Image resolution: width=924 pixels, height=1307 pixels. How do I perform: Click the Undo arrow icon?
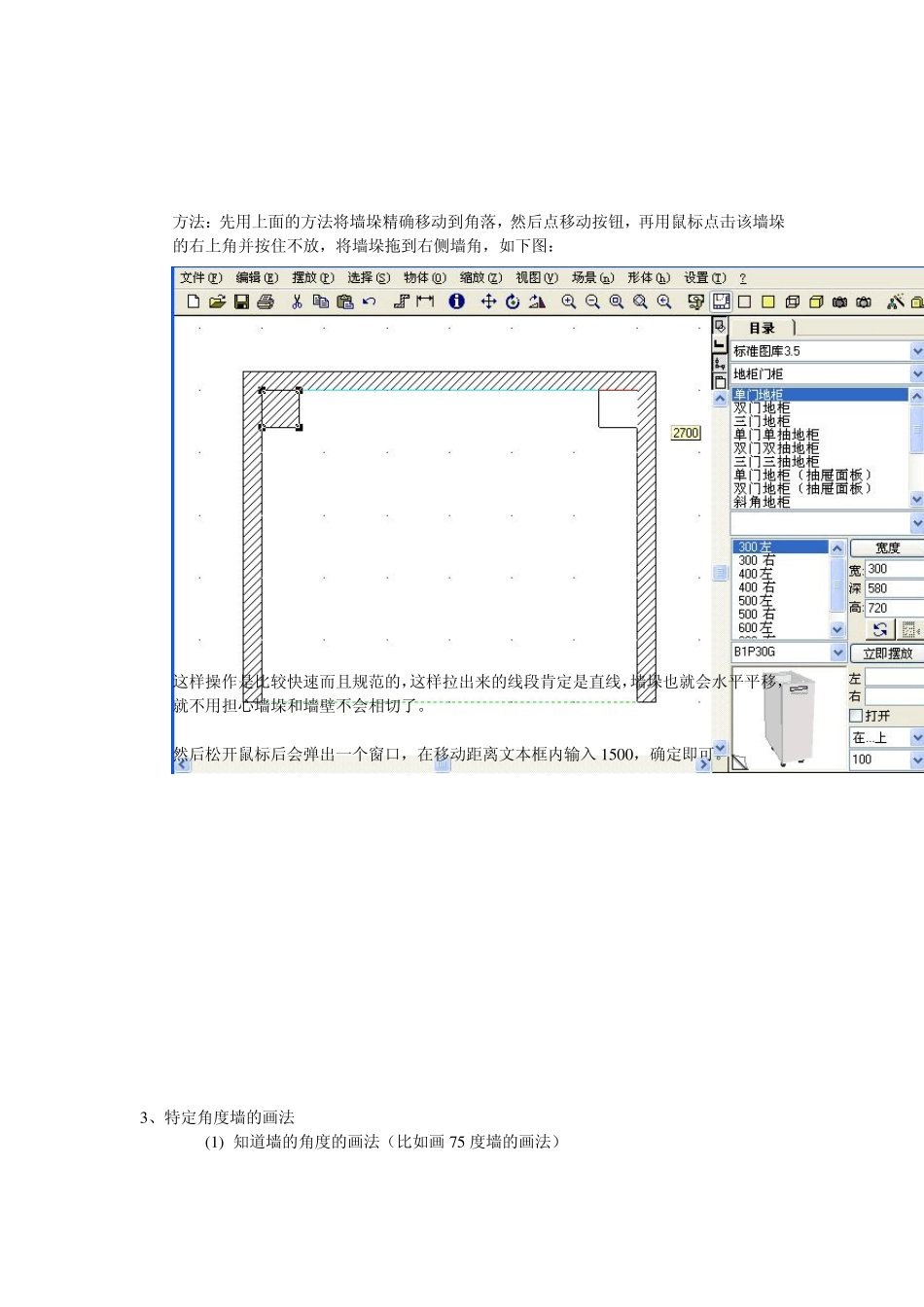pyautogui.click(x=370, y=301)
